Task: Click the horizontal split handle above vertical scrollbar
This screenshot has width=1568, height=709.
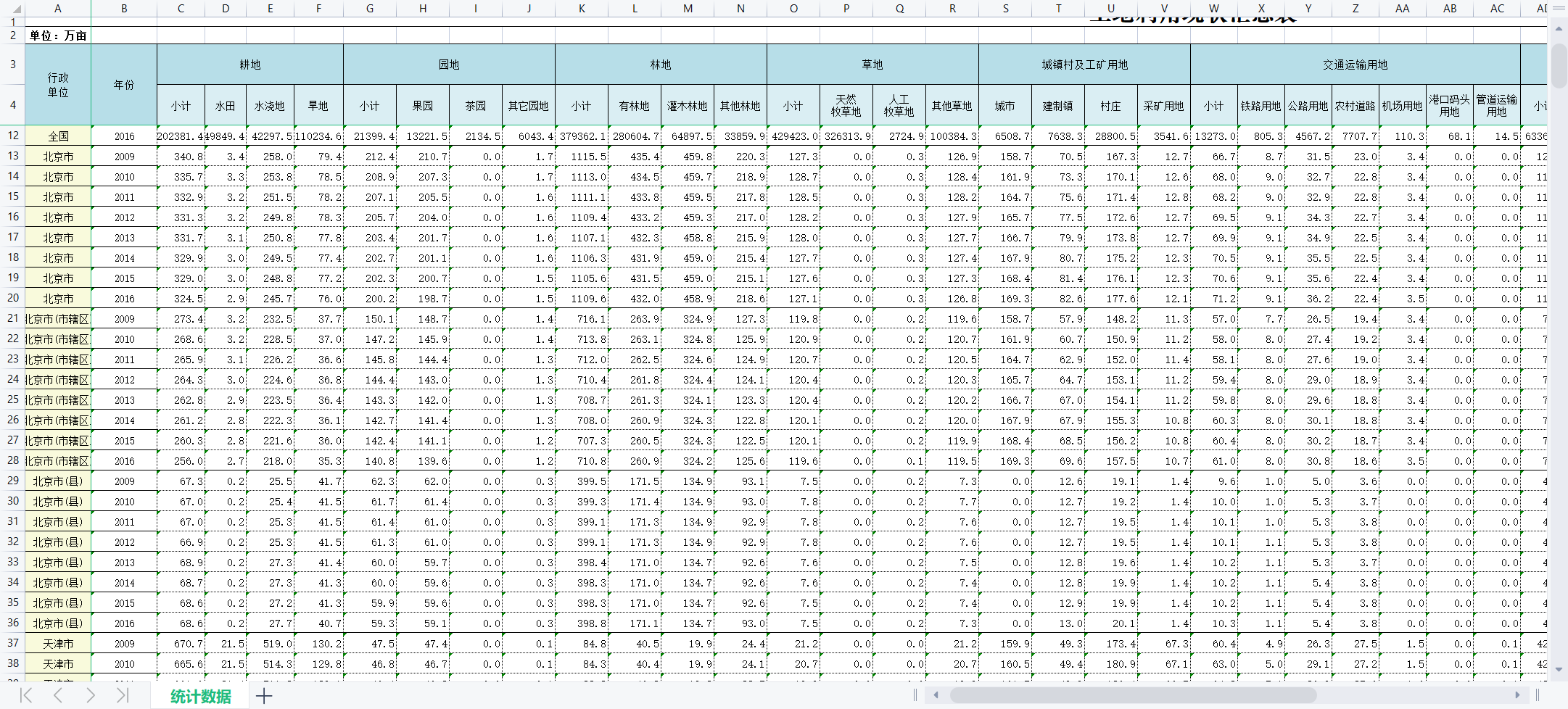Action: pos(1558,9)
